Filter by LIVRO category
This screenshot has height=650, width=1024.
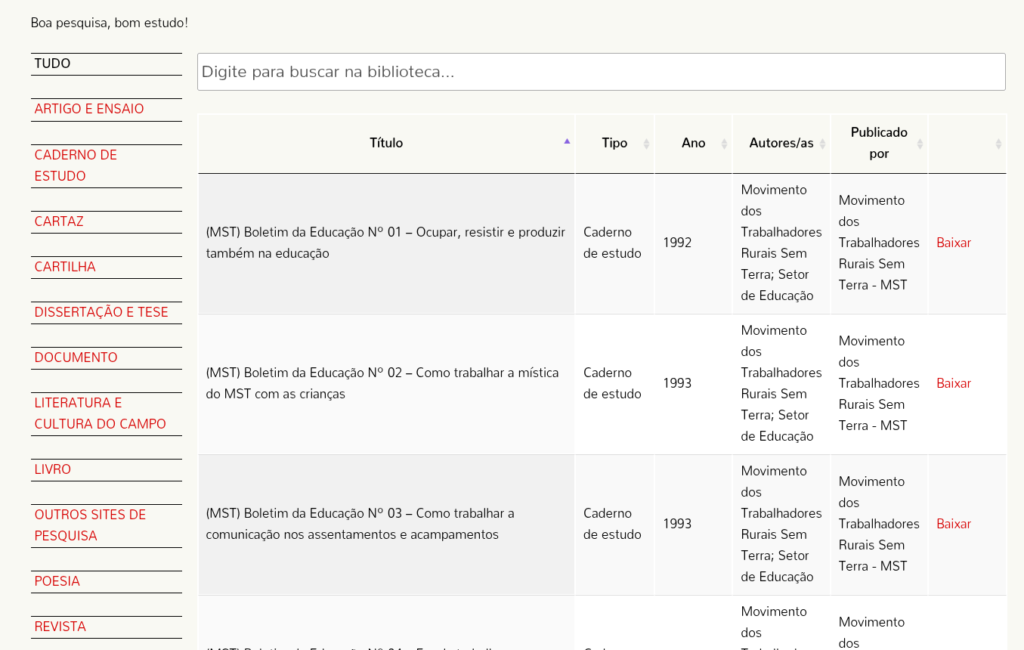52,469
